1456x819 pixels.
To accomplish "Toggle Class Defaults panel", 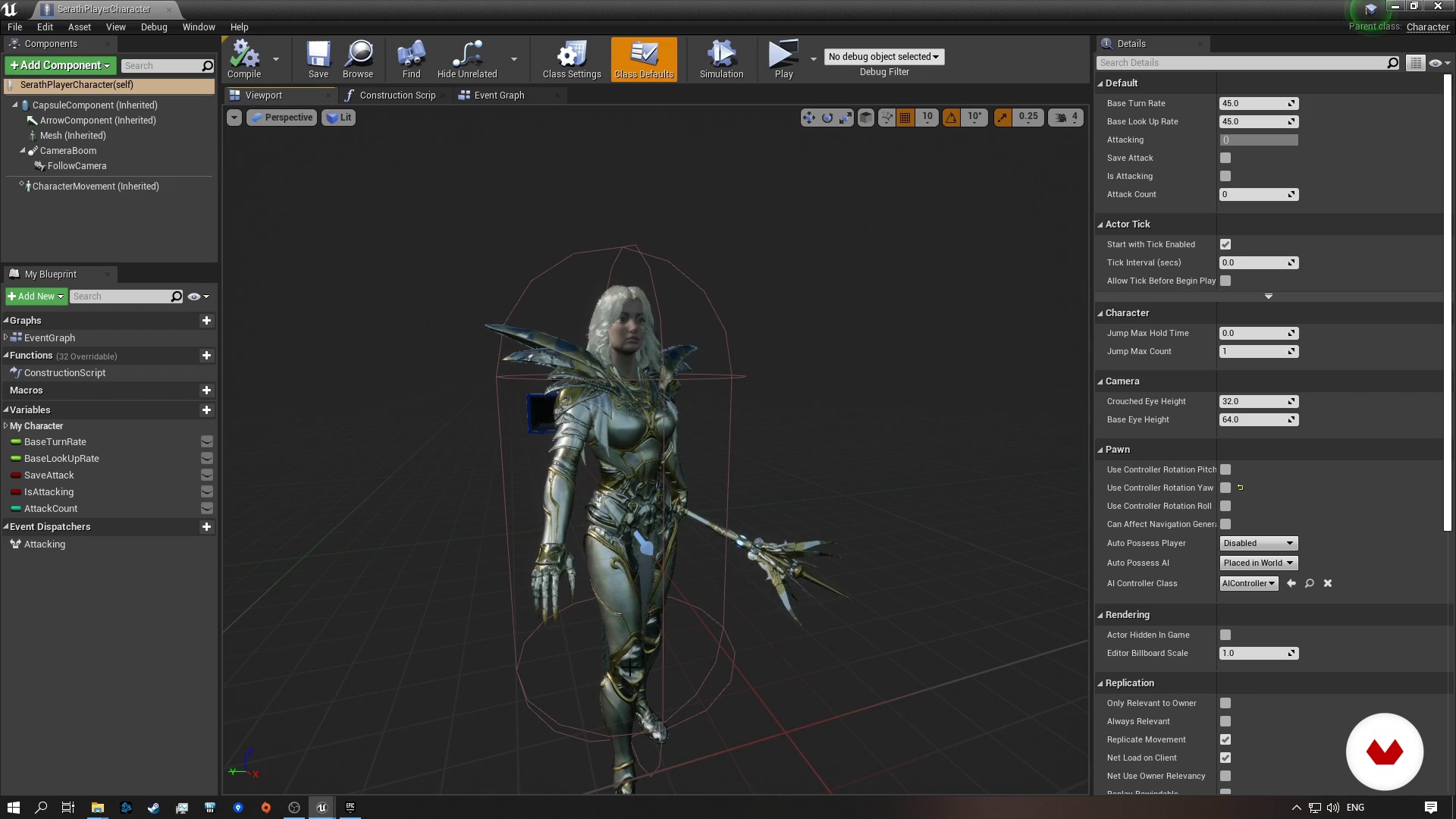I will pos(644,59).
